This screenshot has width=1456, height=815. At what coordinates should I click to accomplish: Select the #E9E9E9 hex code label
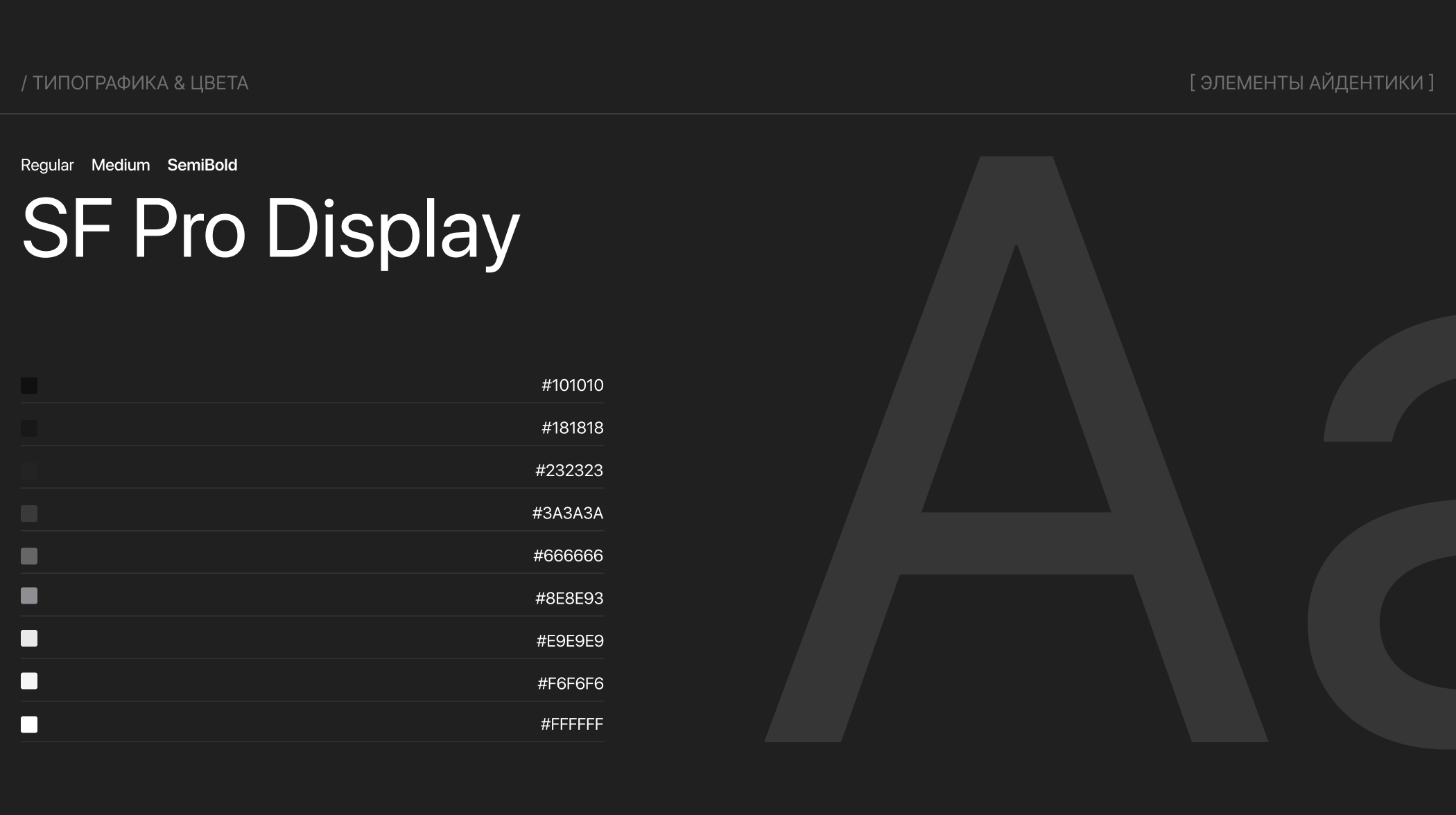[570, 641]
